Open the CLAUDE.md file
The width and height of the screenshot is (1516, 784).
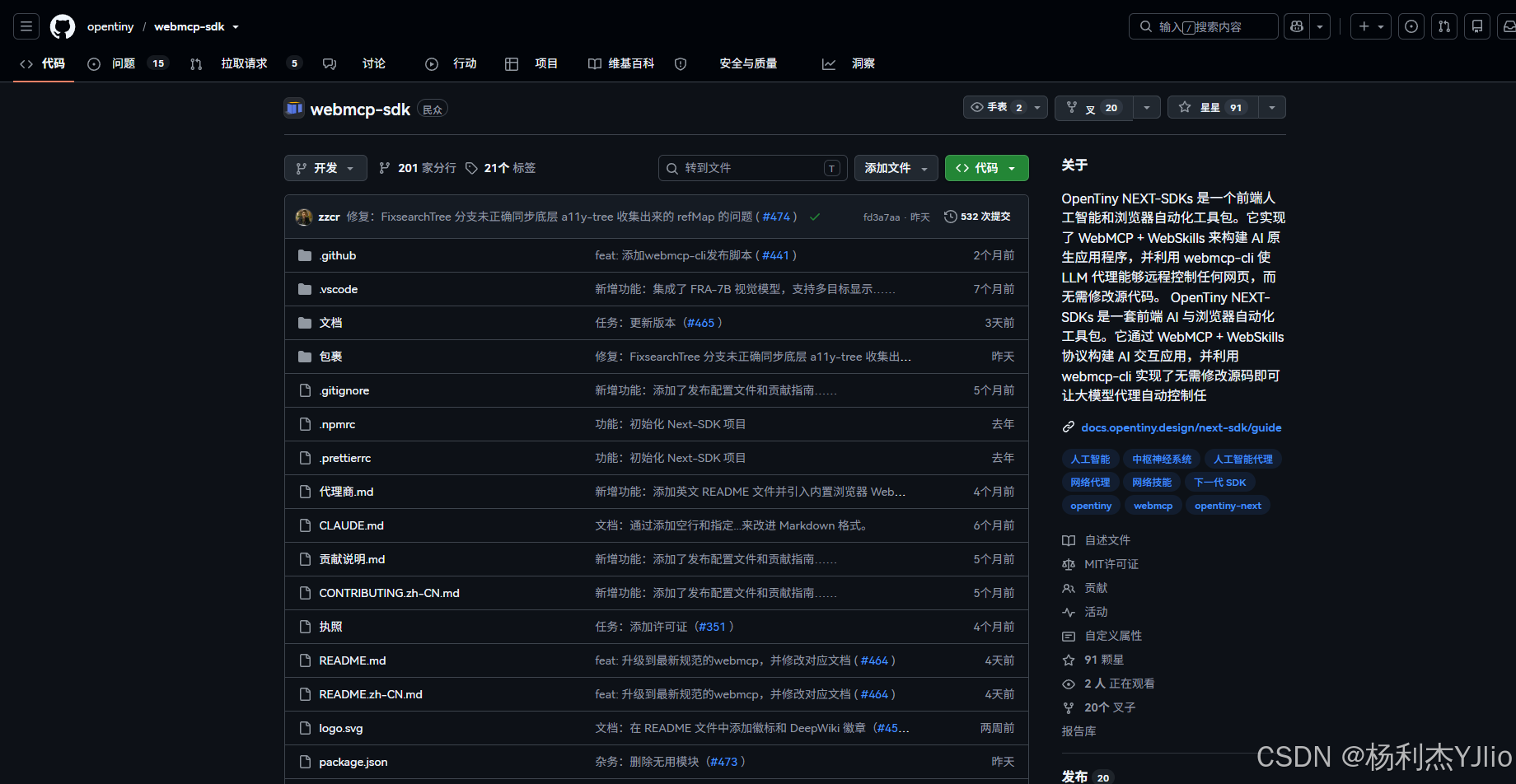tap(351, 525)
